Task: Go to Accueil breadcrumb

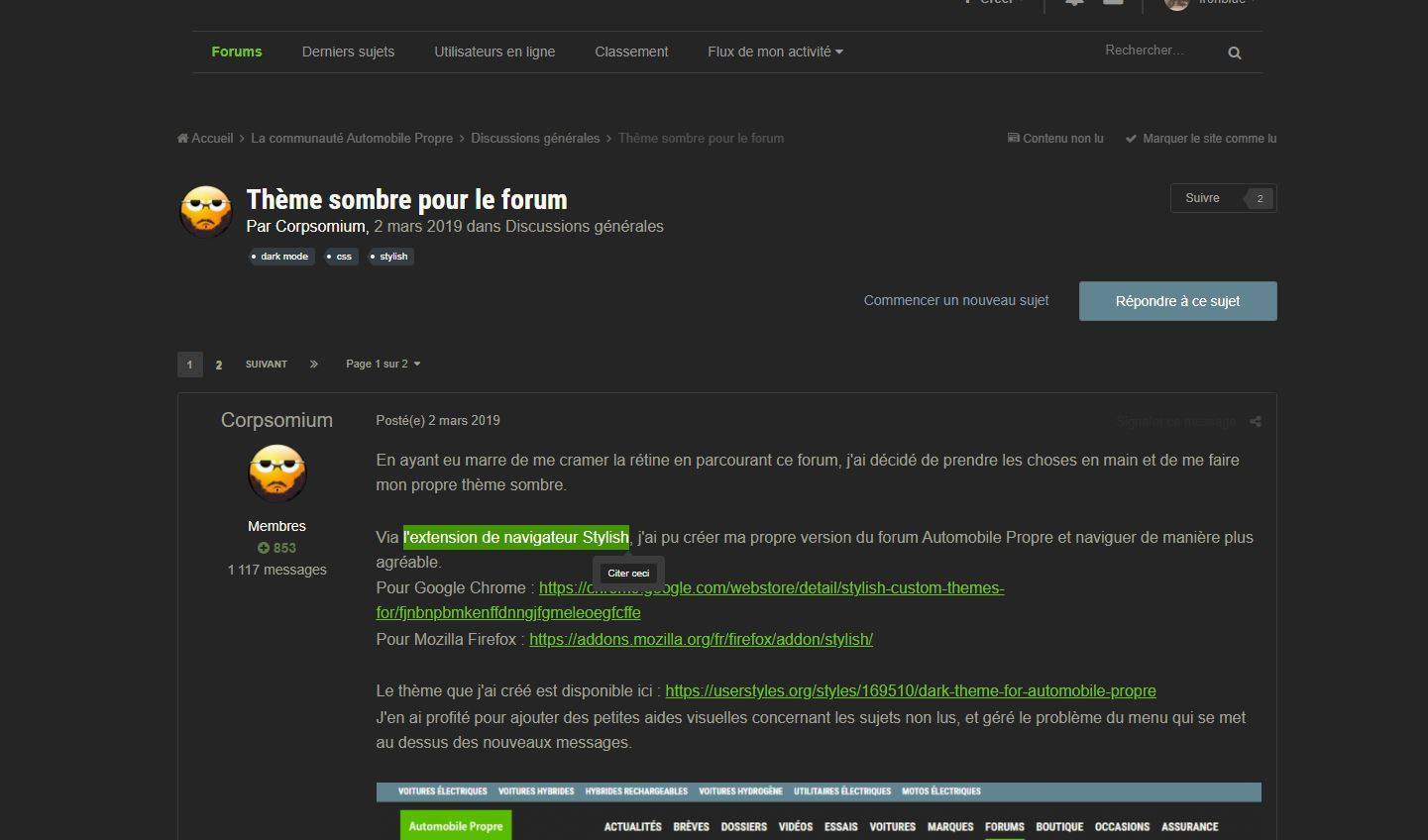Action: point(205,138)
